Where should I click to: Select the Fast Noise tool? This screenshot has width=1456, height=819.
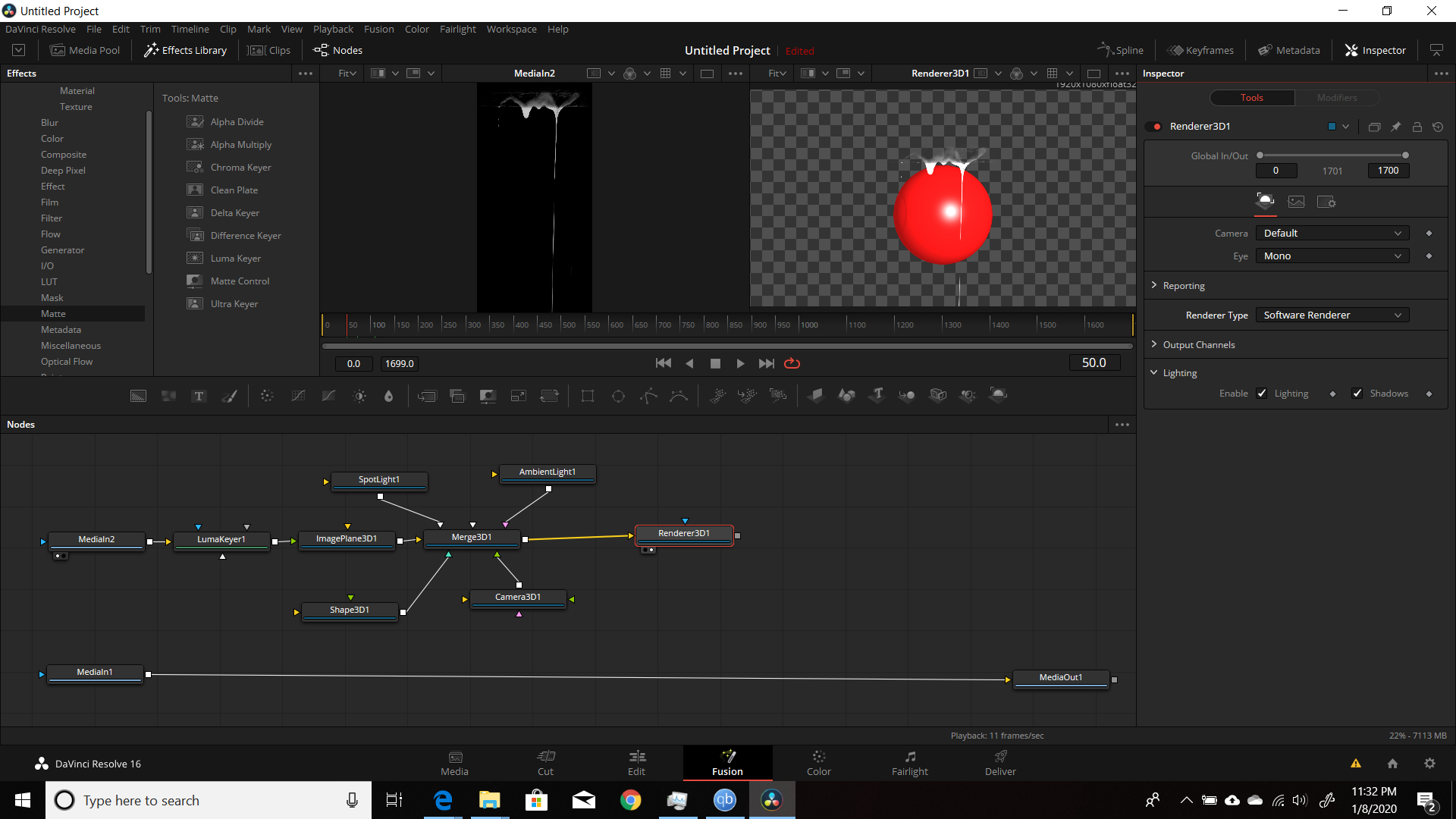coord(168,396)
